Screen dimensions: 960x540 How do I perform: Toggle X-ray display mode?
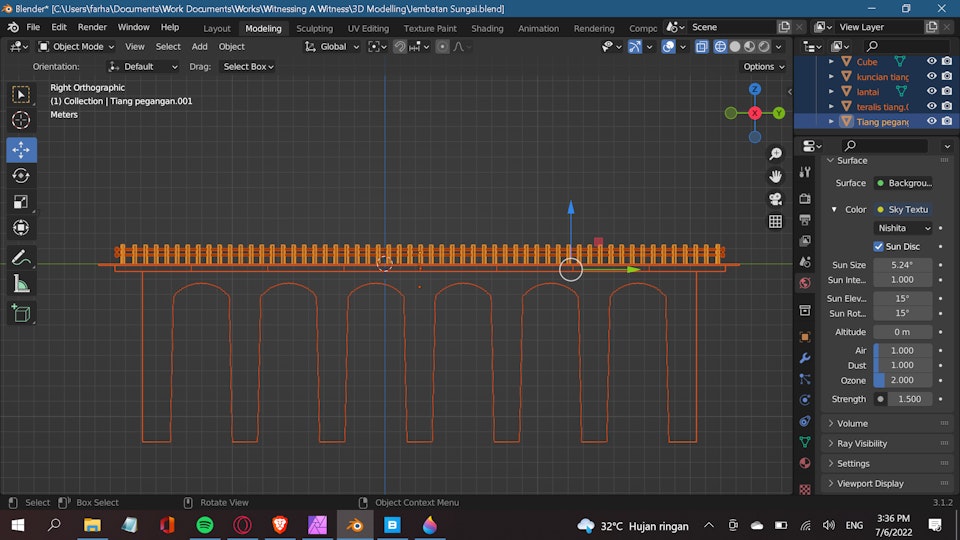[702, 47]
